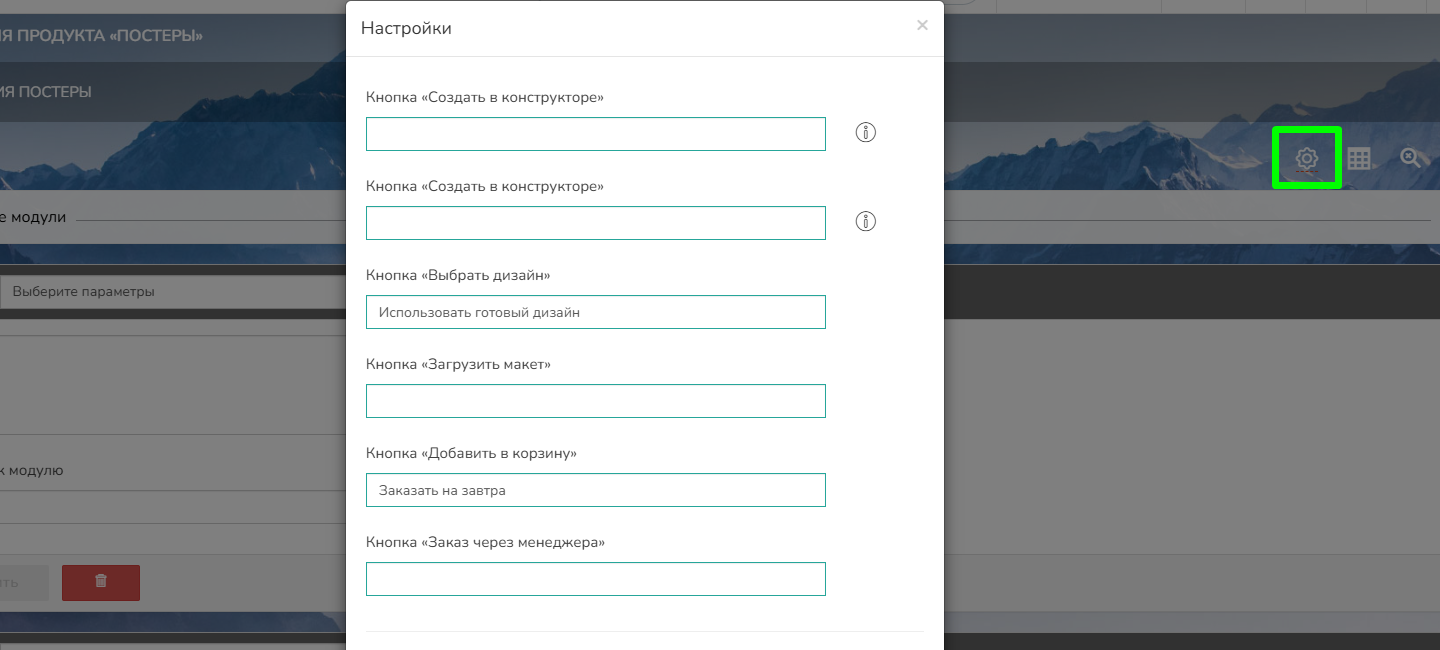Click the empty «Загрузить макет» input

point(595,401)
